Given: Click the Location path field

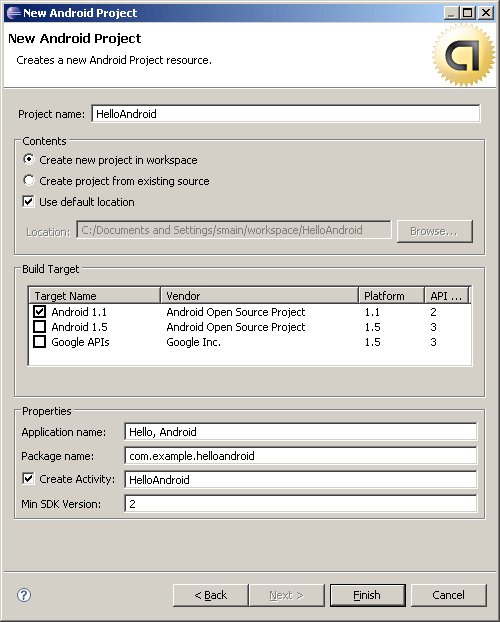Looking at the screenshot, I should (234, 230).
